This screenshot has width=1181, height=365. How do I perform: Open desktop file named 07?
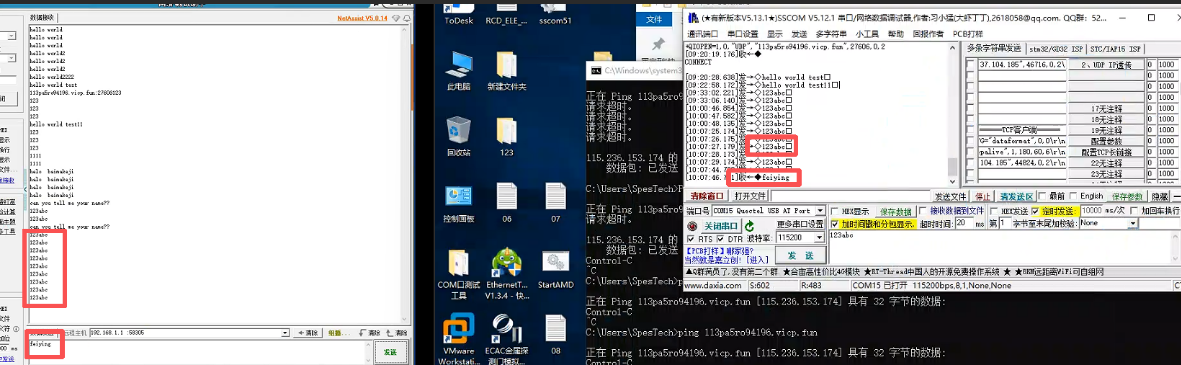(555, 203)
